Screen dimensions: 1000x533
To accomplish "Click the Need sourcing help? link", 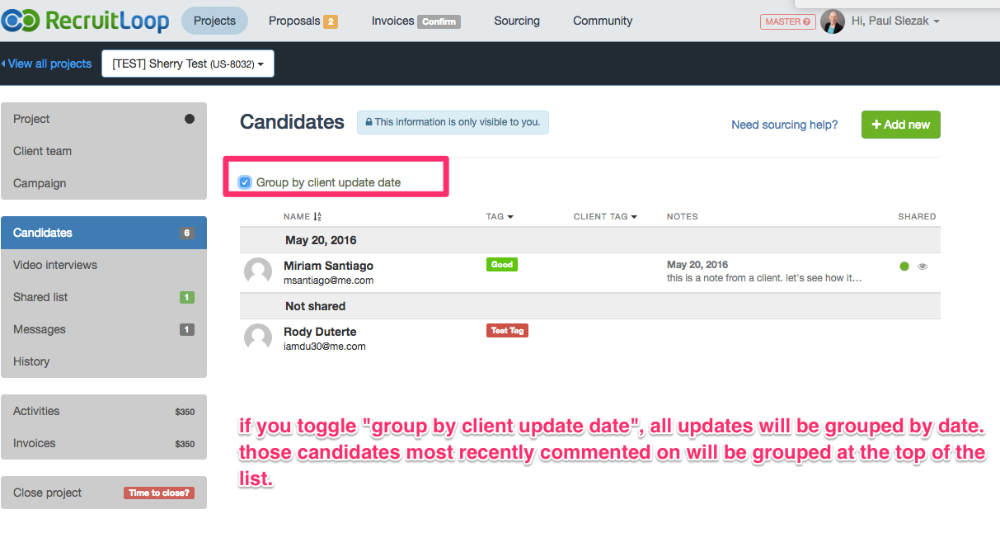I will [x=784, y=125].
